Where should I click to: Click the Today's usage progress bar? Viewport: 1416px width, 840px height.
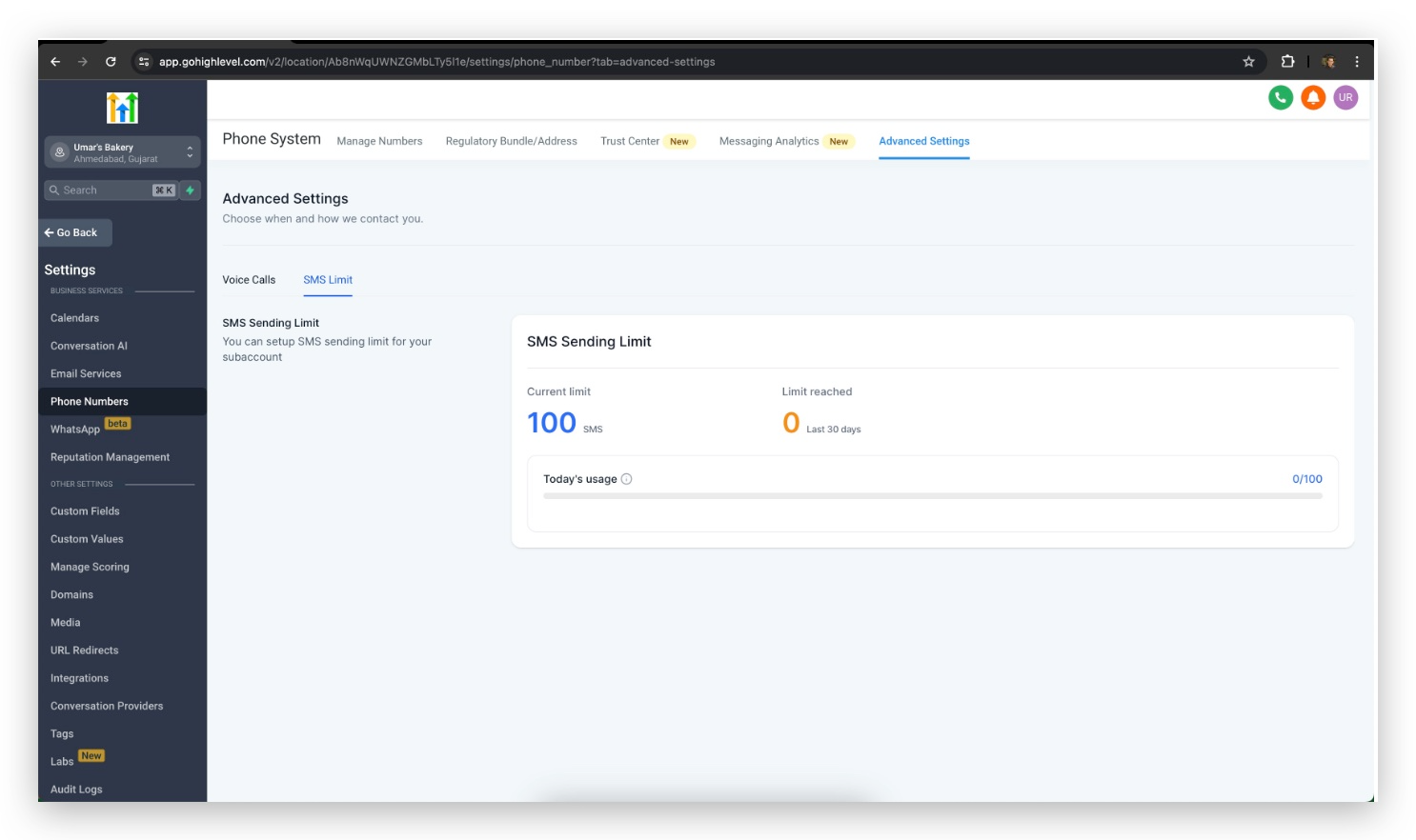click(933, 496)
